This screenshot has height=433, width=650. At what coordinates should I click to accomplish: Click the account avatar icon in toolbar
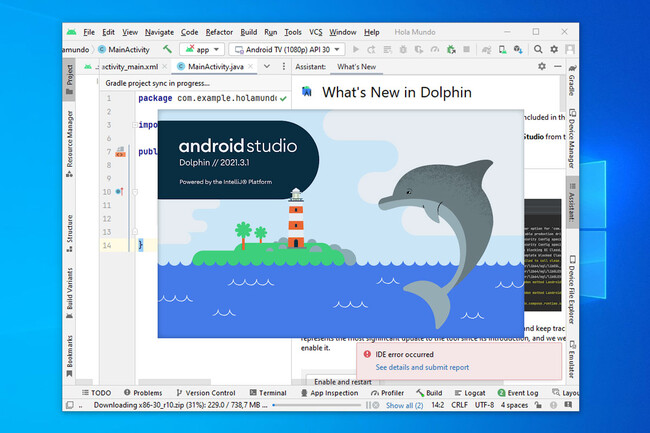click(x=570, y=49)
